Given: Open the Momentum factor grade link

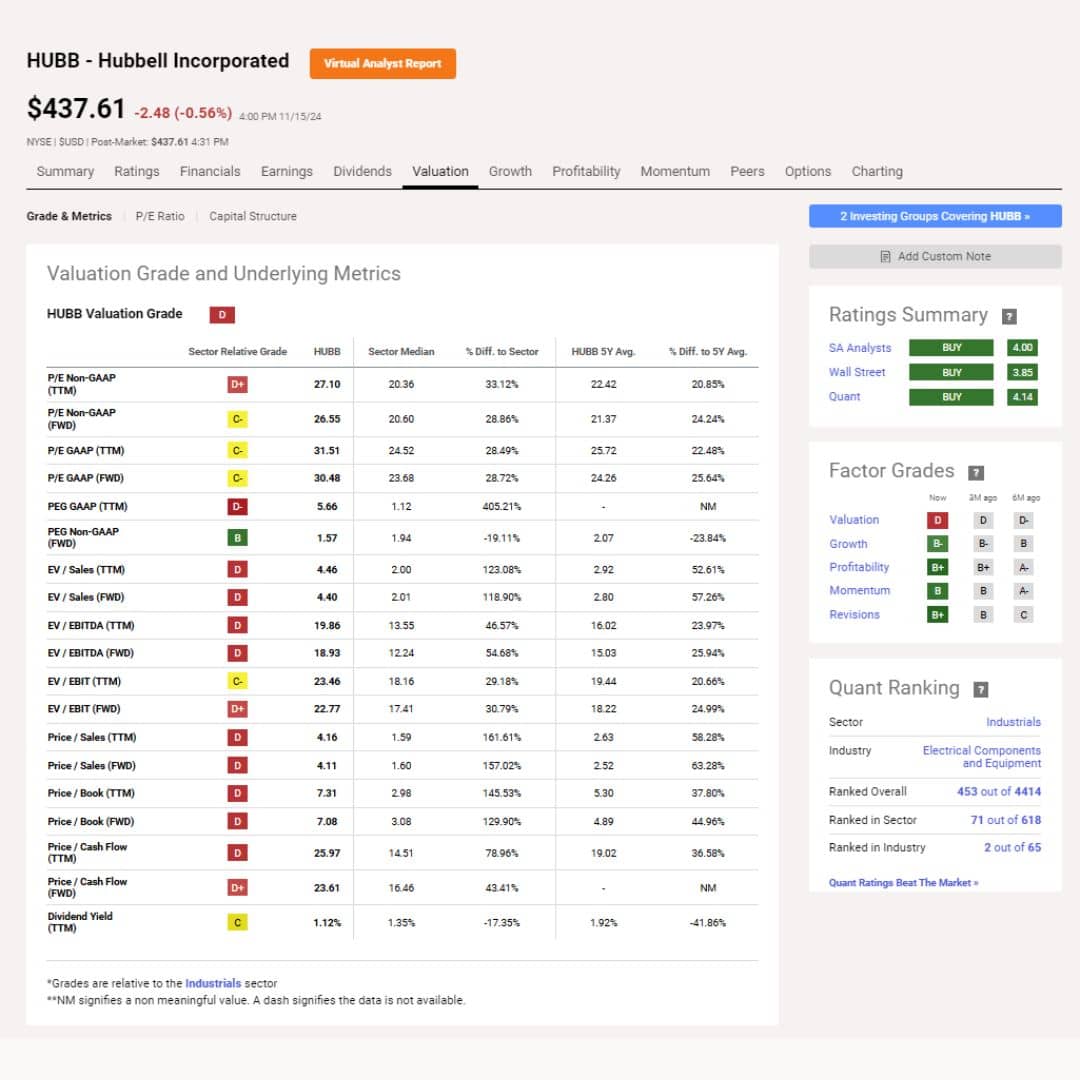Looking at the screenshot, I should coord(860,591).
